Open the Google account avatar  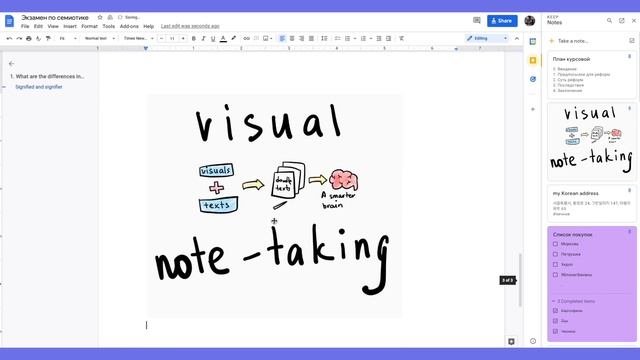click(x=530, y=20)
